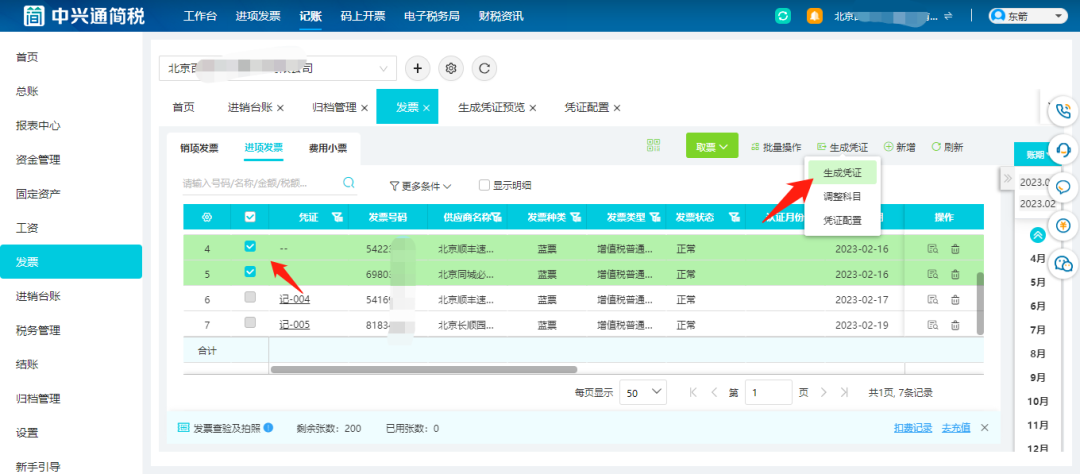Screen dimensions: 1080x474
Task: Open the 扣费记录 link
Action: (913, 428)
